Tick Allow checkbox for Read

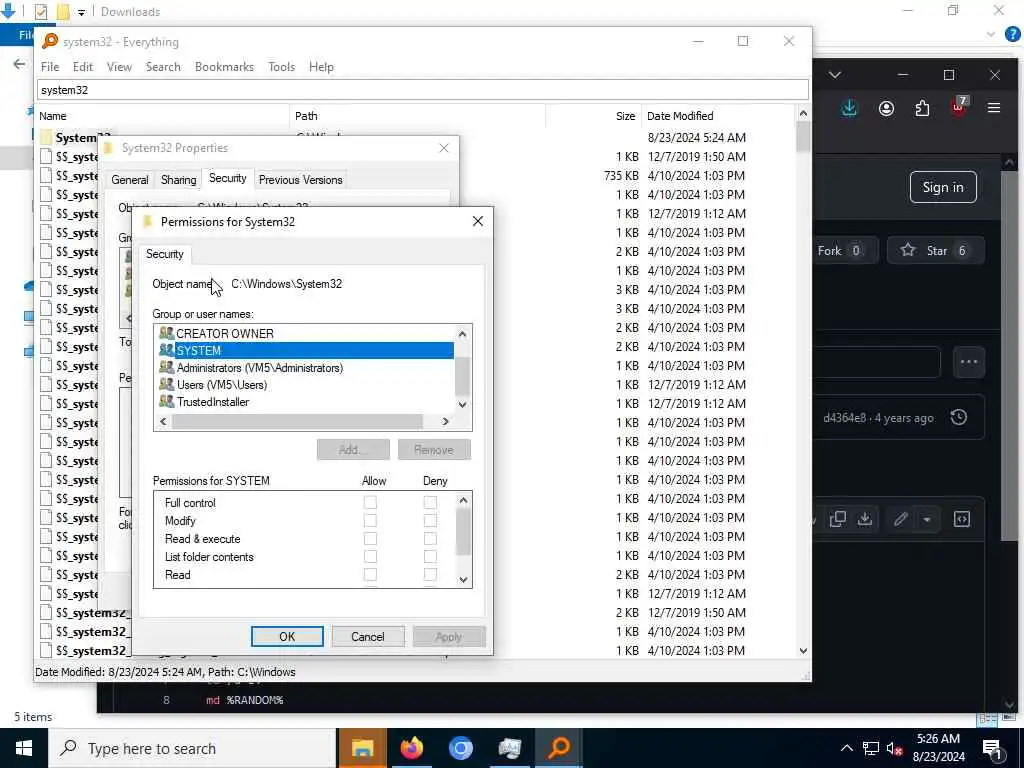pyautogui.click(x=370, y=575)
